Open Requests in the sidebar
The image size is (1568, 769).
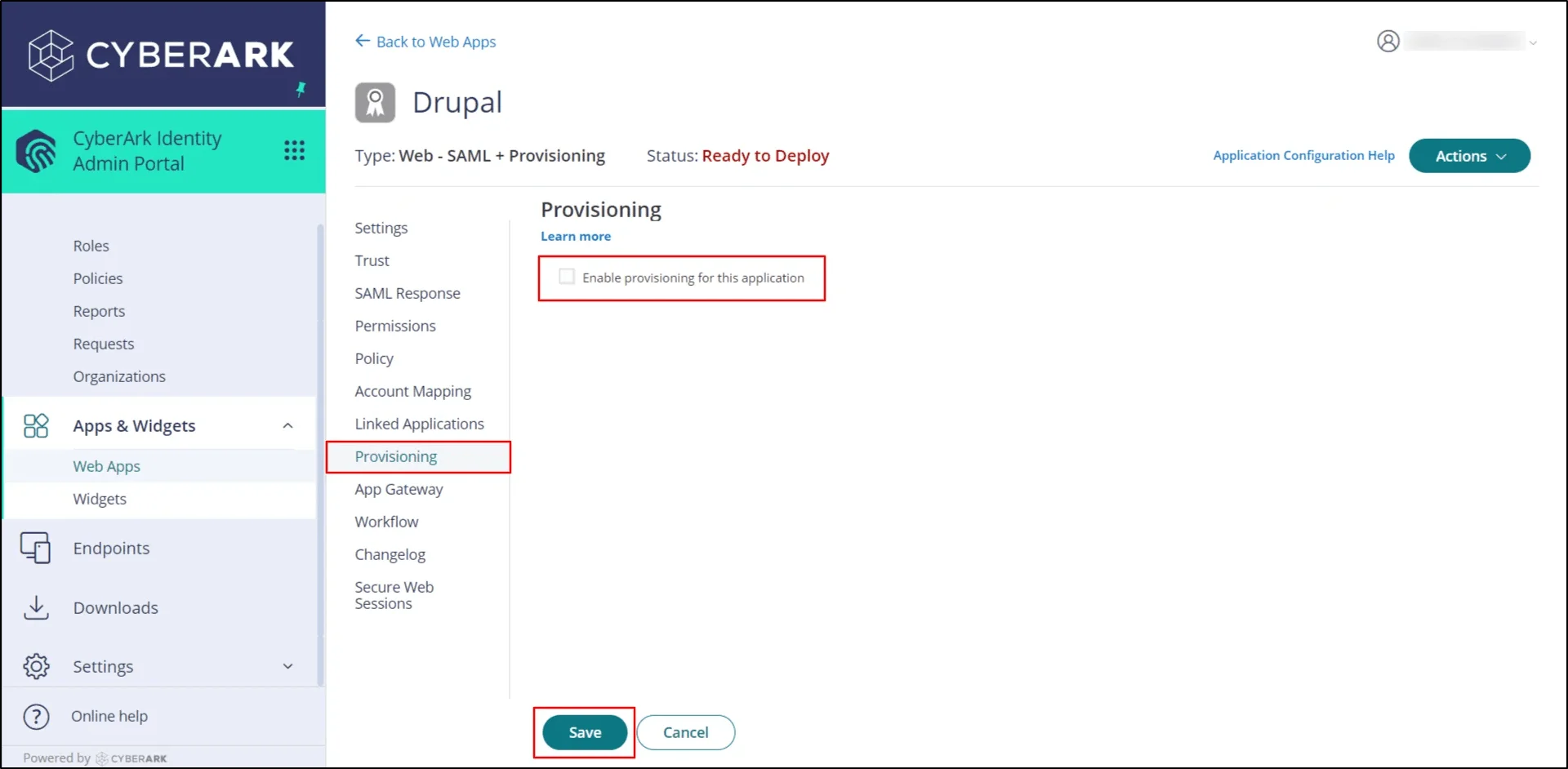104,344
